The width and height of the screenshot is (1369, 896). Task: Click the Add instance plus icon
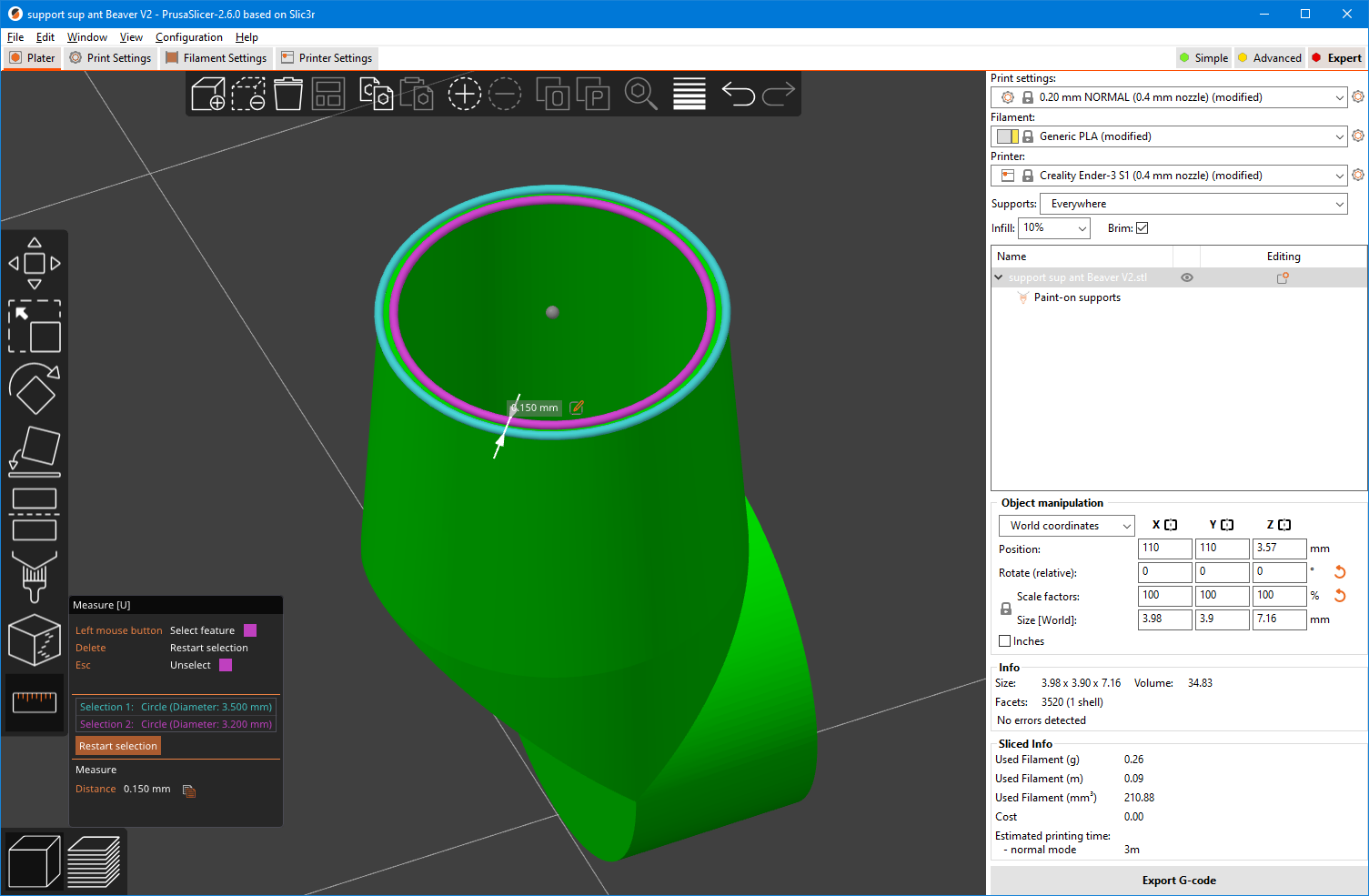(465, 94)
